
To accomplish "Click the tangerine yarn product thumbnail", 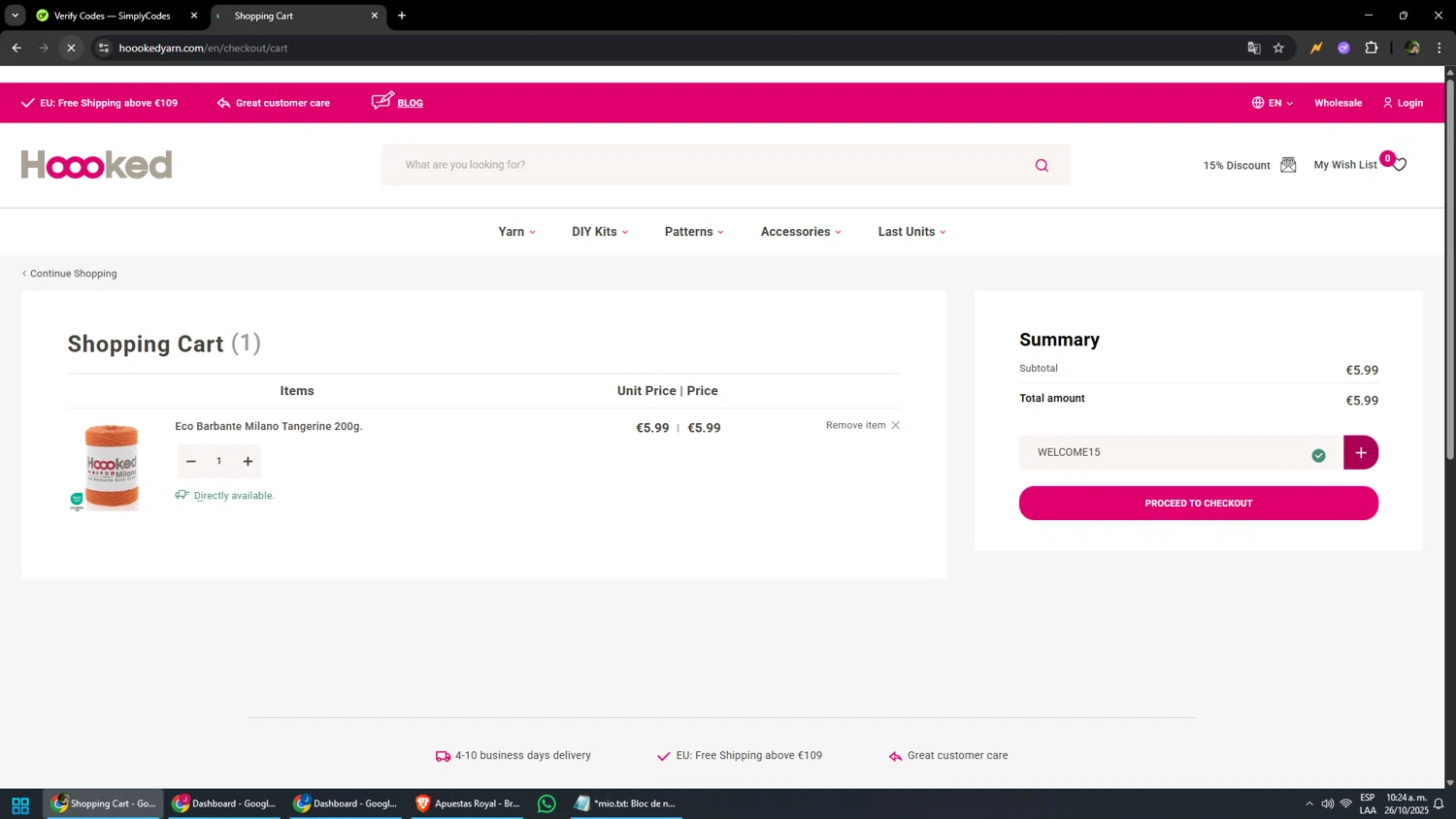I will (111, 467).
